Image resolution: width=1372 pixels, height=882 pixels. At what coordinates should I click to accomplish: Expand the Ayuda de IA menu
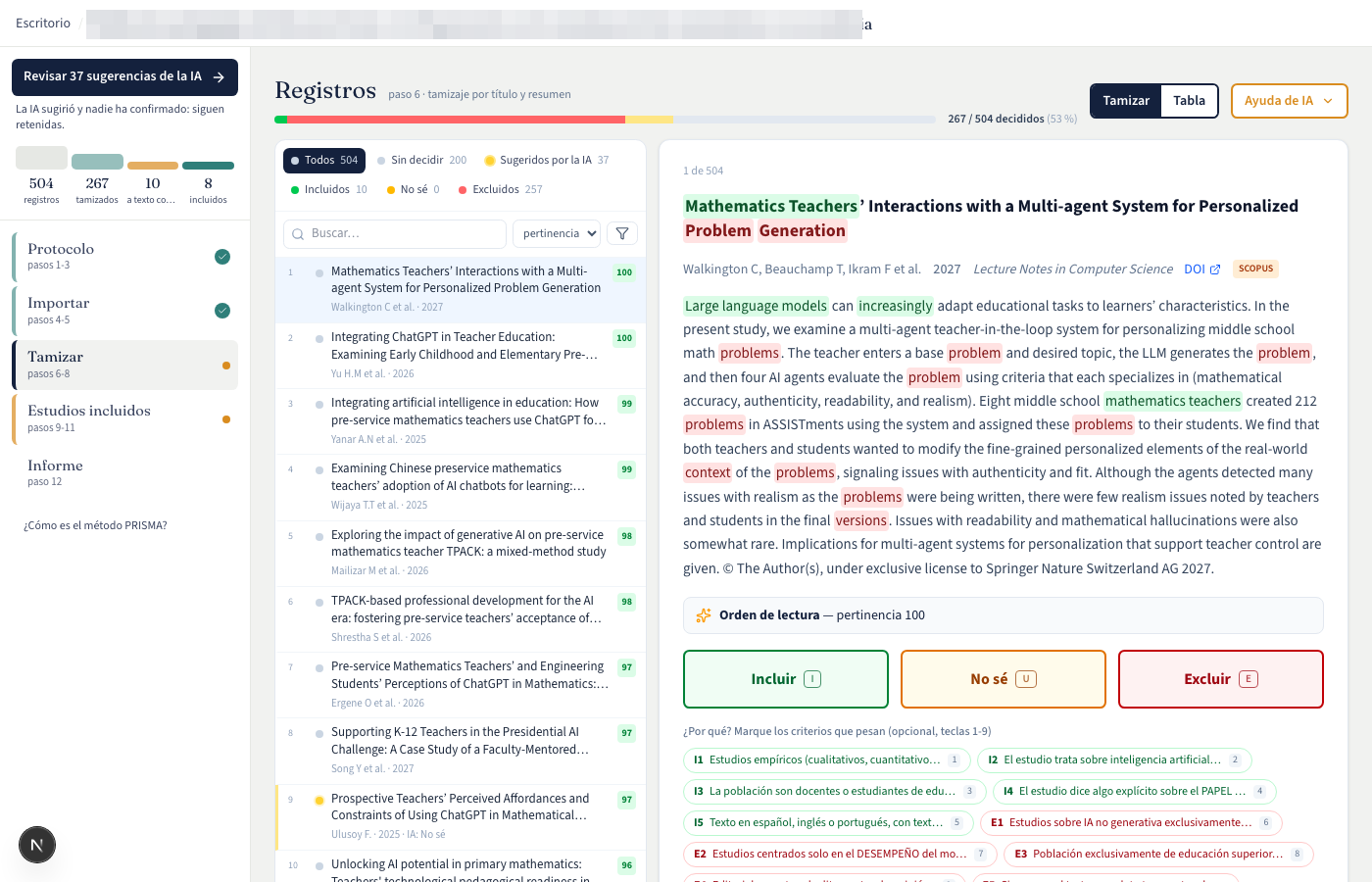1289,101
